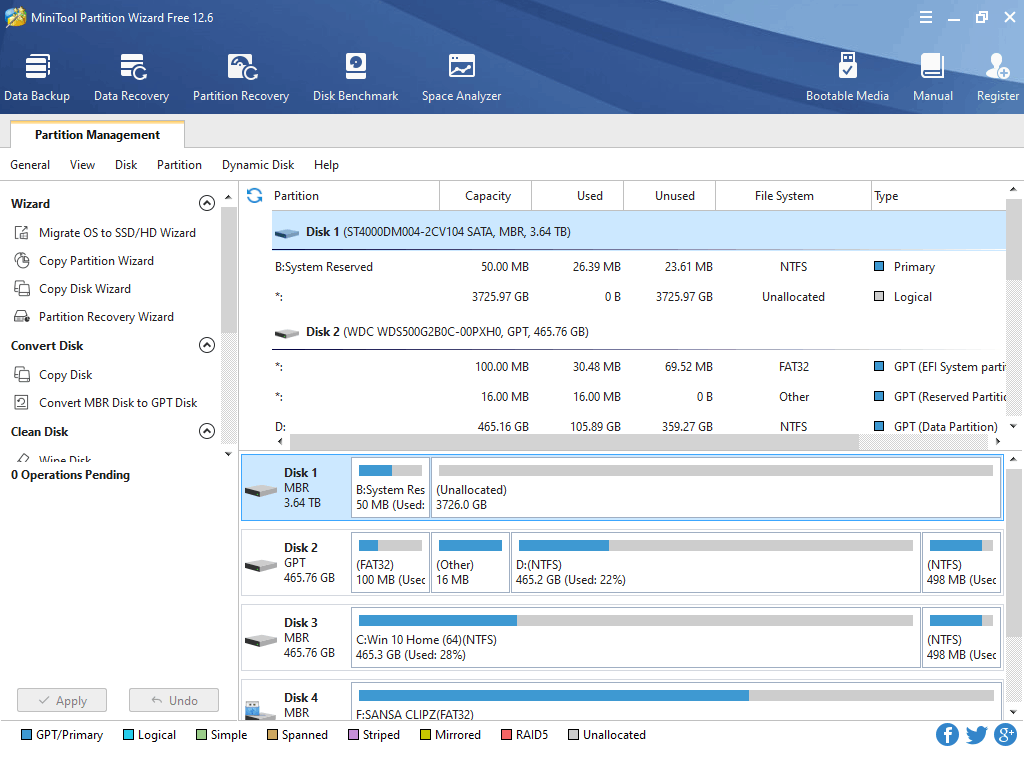
Task: Collapse the Clean Disk section
Action: click(x=207, y=432)
